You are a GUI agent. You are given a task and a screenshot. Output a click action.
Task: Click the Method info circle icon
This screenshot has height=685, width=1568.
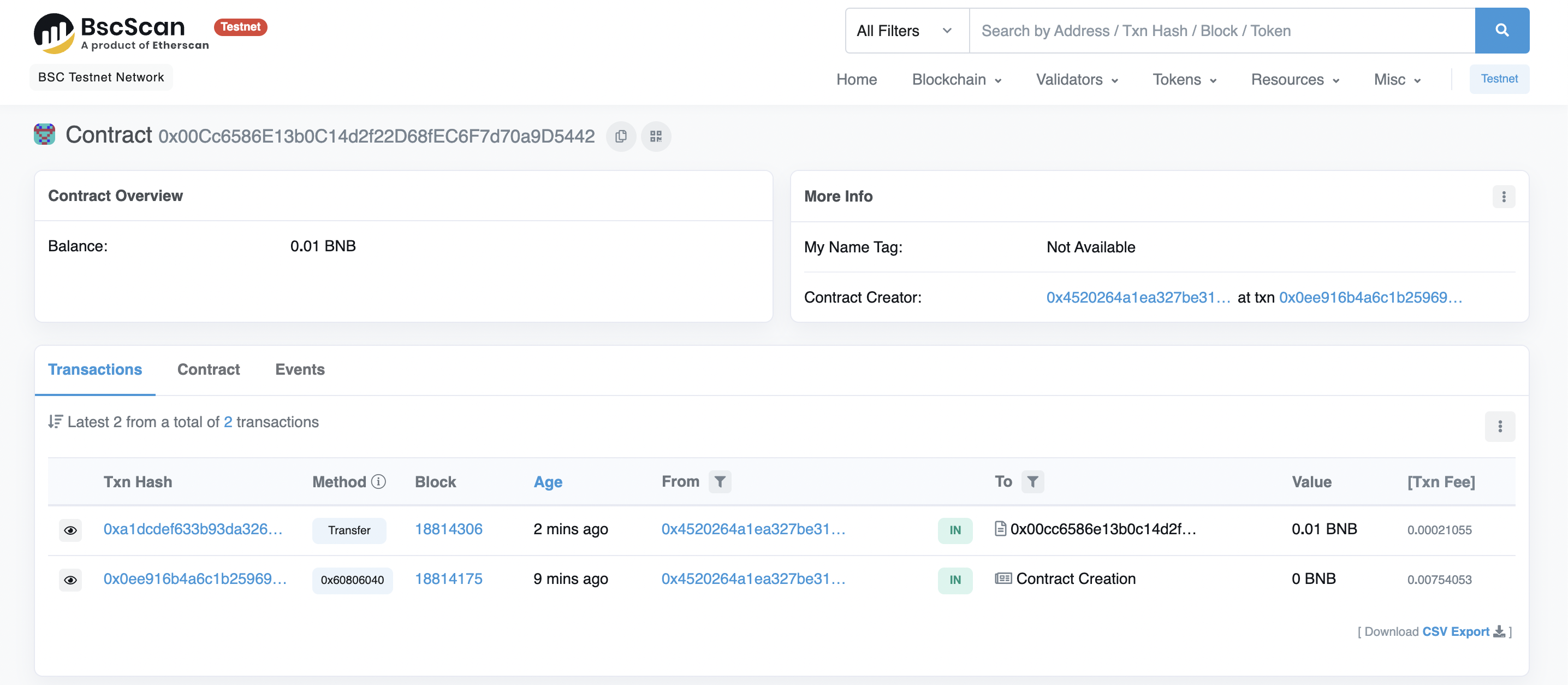tap(378, 482)
